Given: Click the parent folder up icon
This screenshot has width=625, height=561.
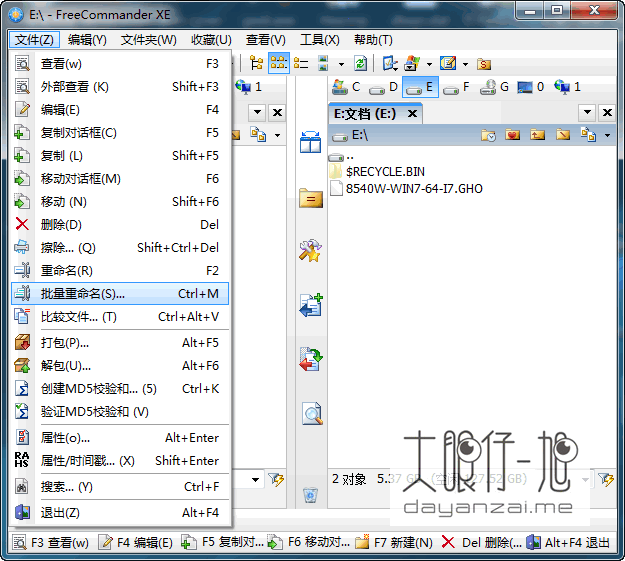Looking at the screenshot, I should click(x=537, y=135).
